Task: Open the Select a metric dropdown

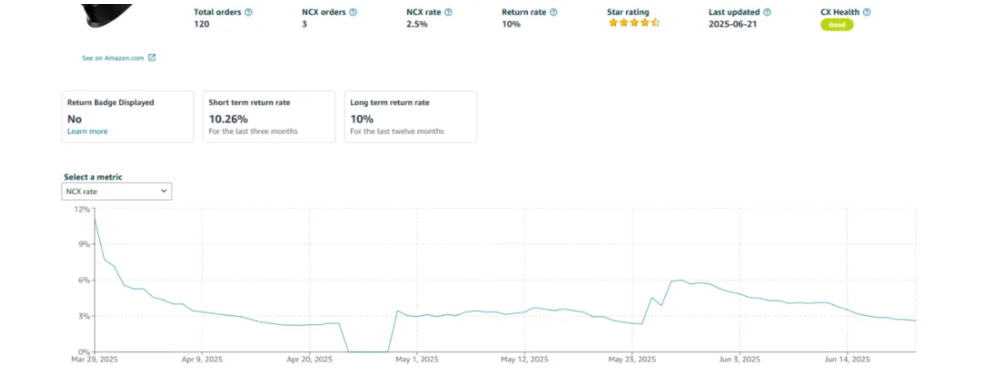Action: 116,191
